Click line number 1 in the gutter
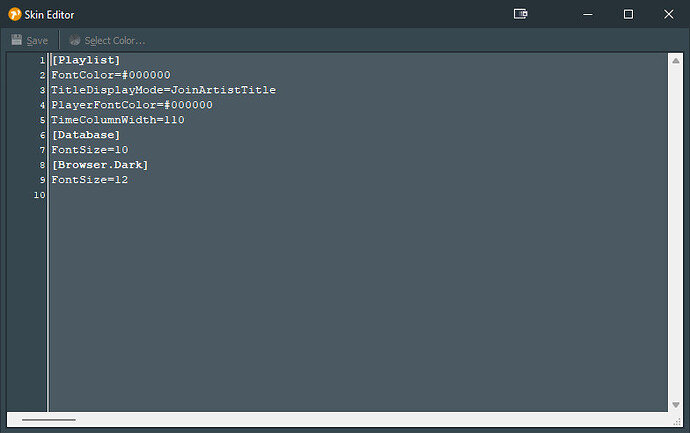 (42, 60)
